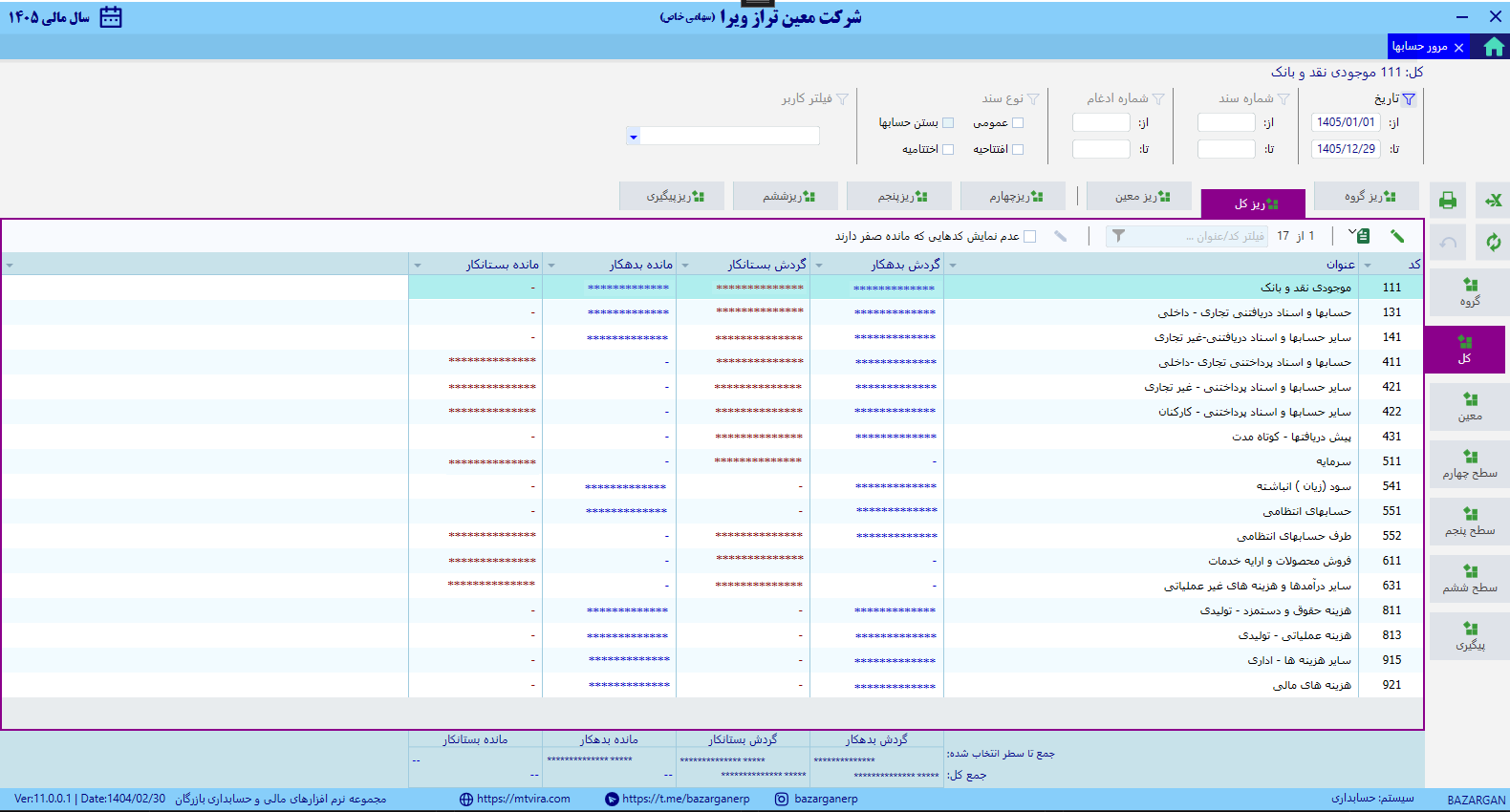1510x812 pixels.
Task: Toggle the شماره سند filter funnel
Action: pos(1283,98)
